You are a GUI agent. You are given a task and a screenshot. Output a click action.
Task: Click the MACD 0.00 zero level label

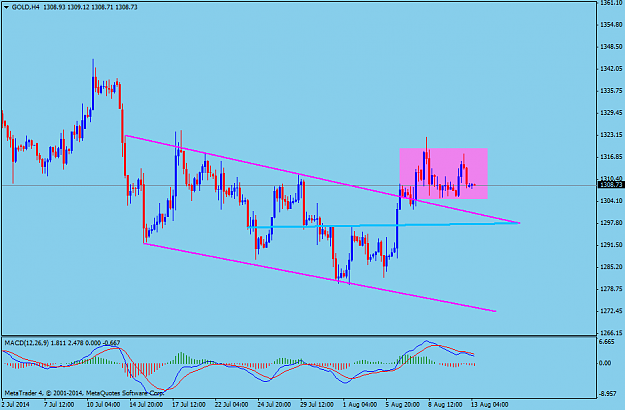tap(606, 363)
